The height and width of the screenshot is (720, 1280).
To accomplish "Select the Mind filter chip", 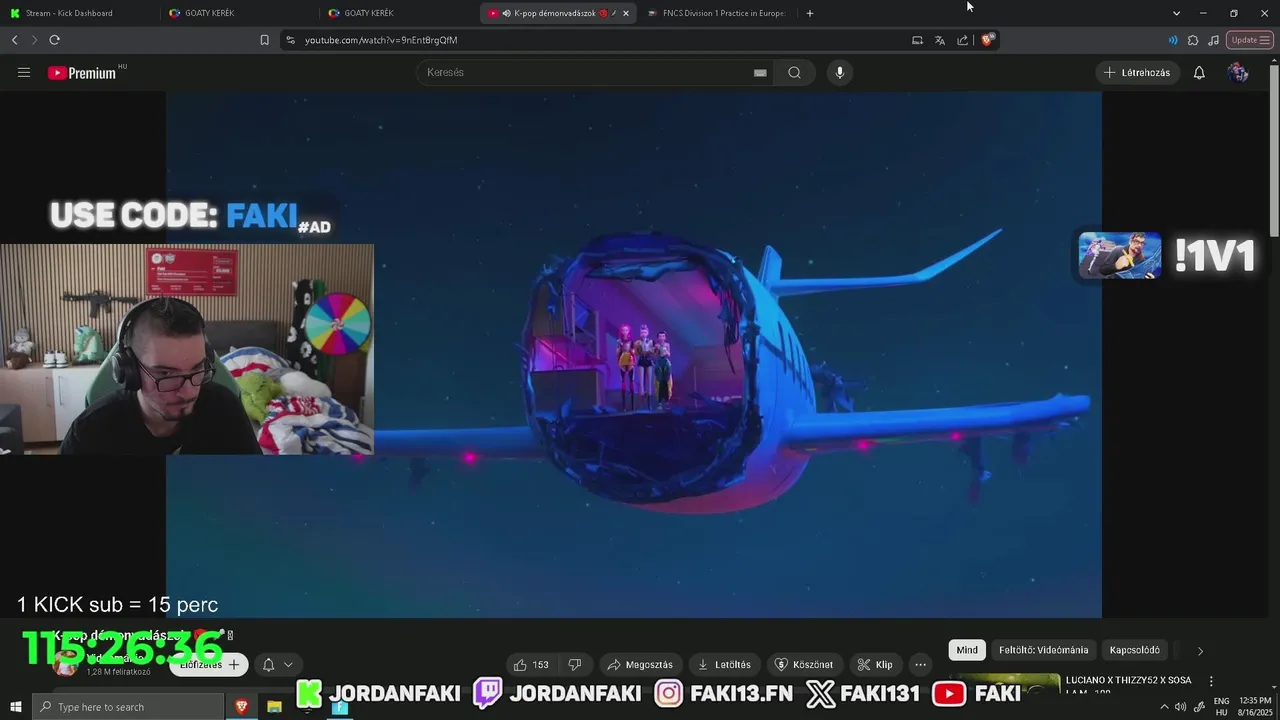I will point(967,650).
